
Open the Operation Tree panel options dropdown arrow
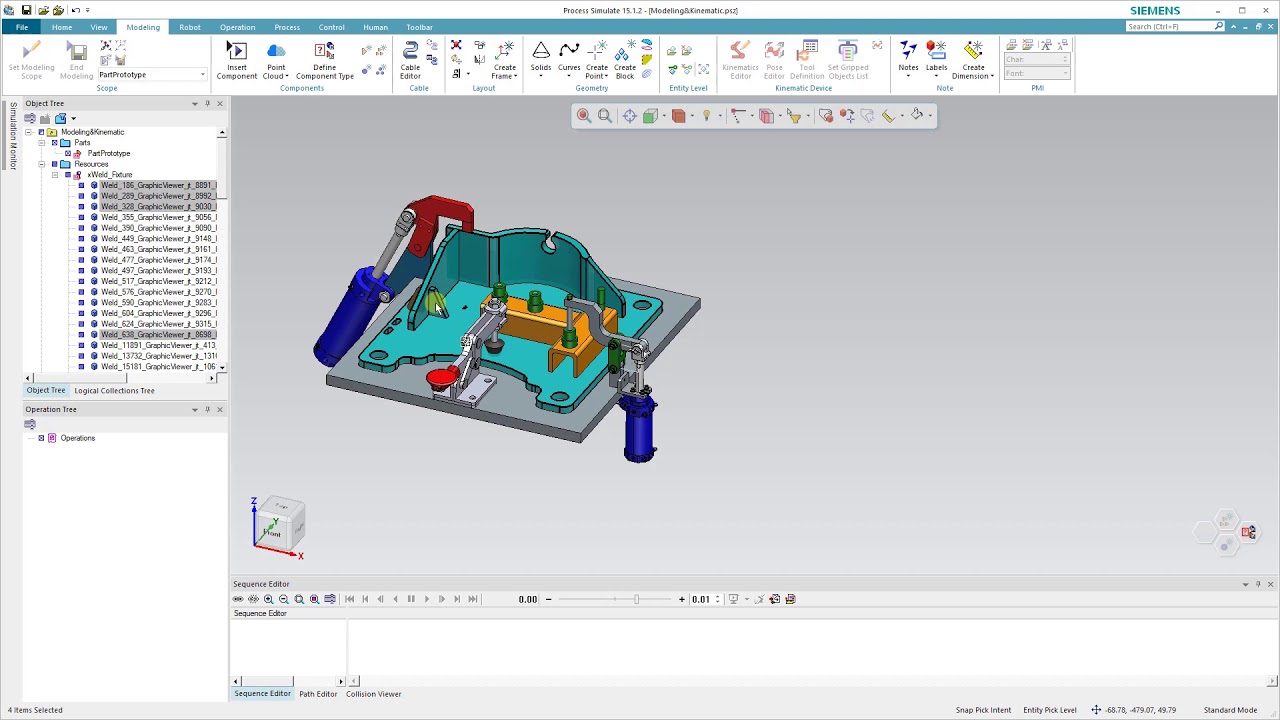coord(195,409)
